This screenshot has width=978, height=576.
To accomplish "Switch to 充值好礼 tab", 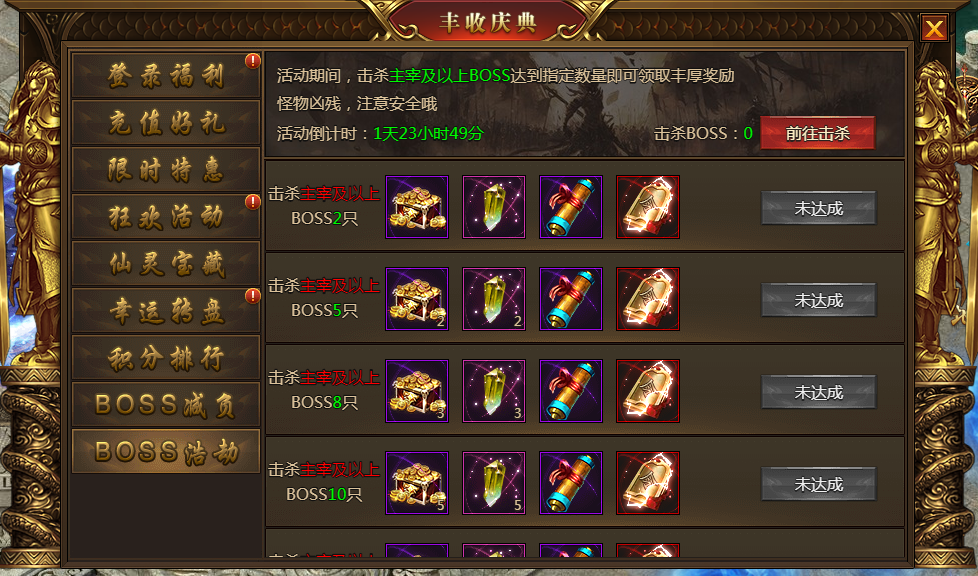I will (x=166, y=122).
